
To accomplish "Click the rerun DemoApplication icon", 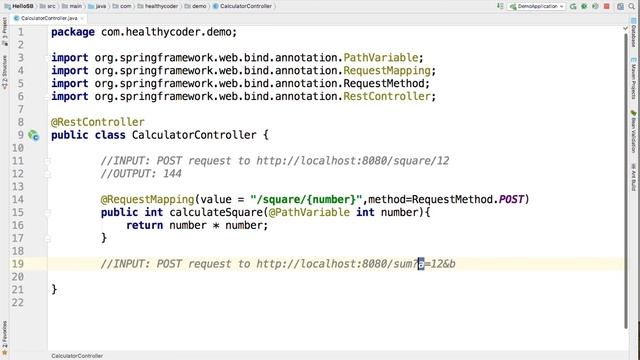I will click(x=573, y=6).
